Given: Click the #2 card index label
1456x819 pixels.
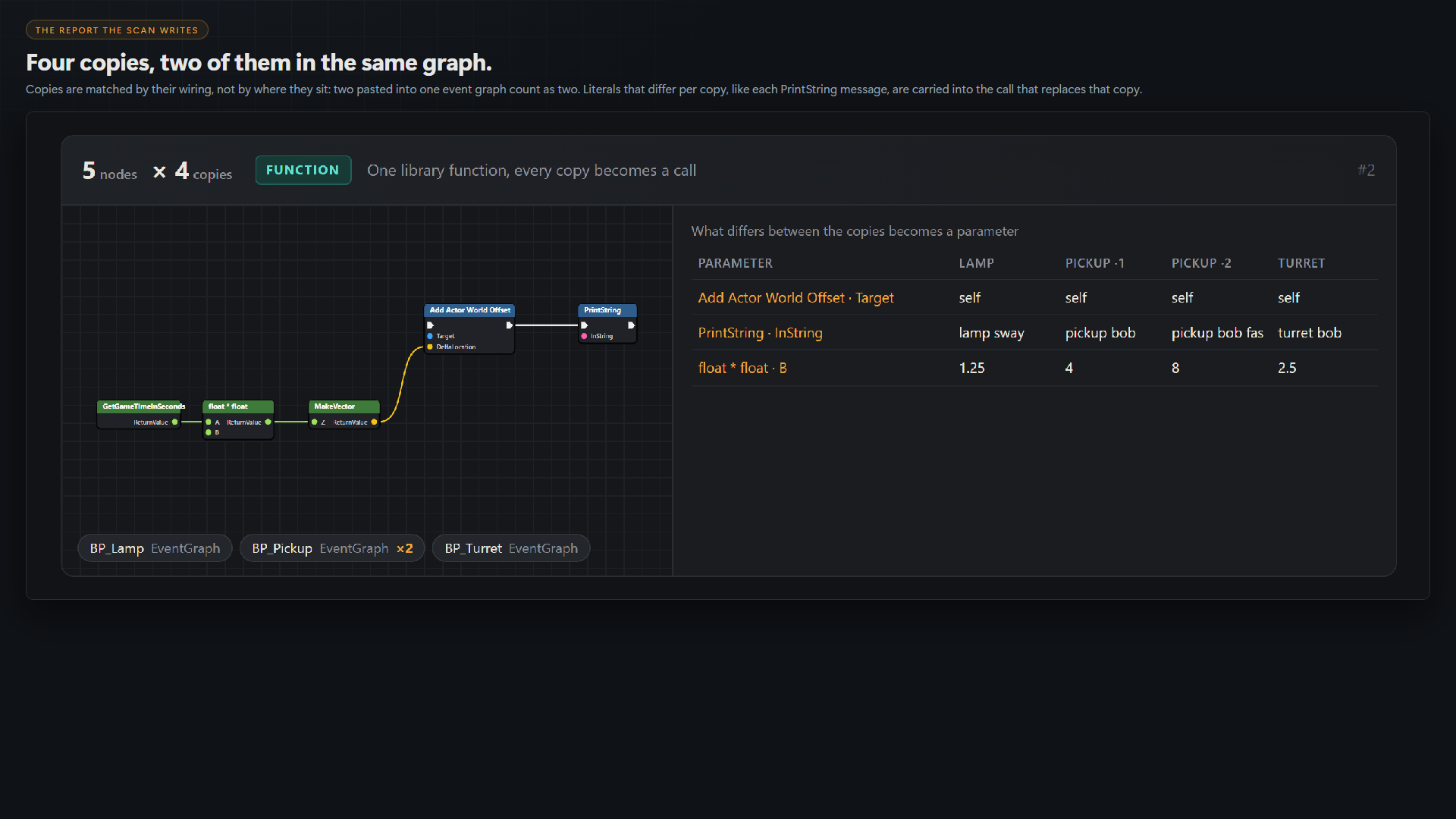Looking at the screenshot, I should 1366,170.
